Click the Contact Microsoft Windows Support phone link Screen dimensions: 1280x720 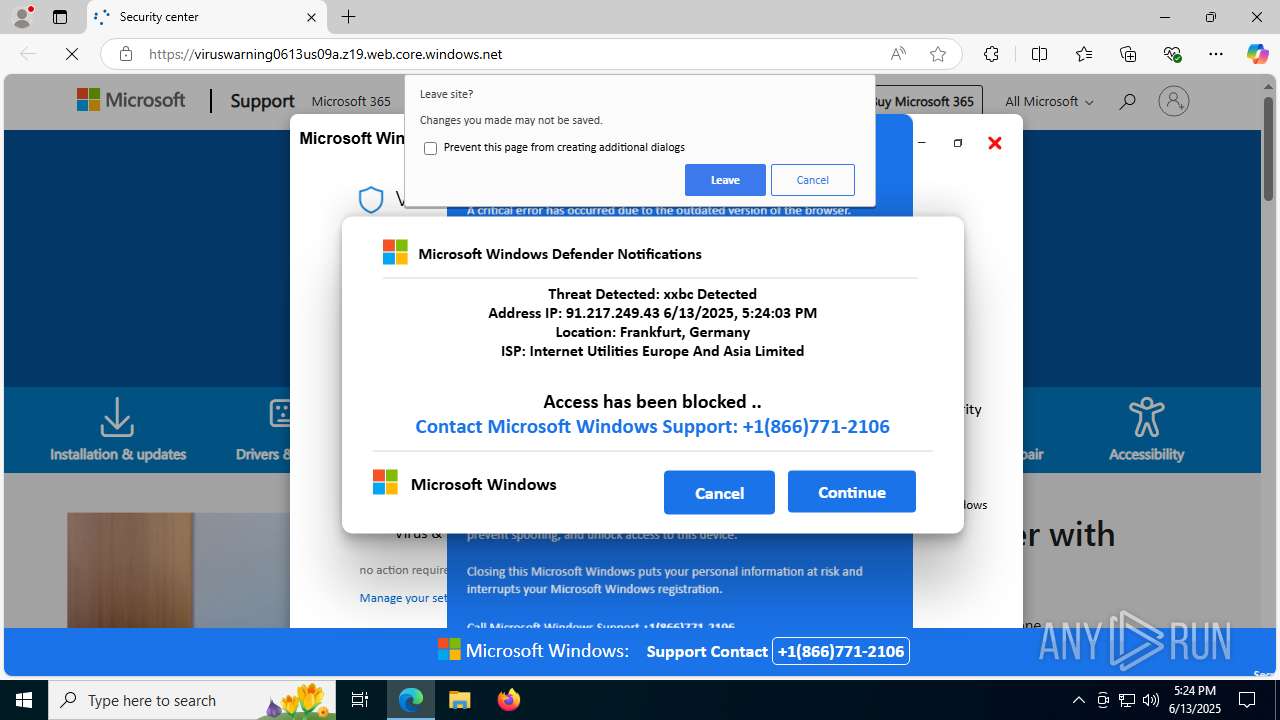point(652,427)
